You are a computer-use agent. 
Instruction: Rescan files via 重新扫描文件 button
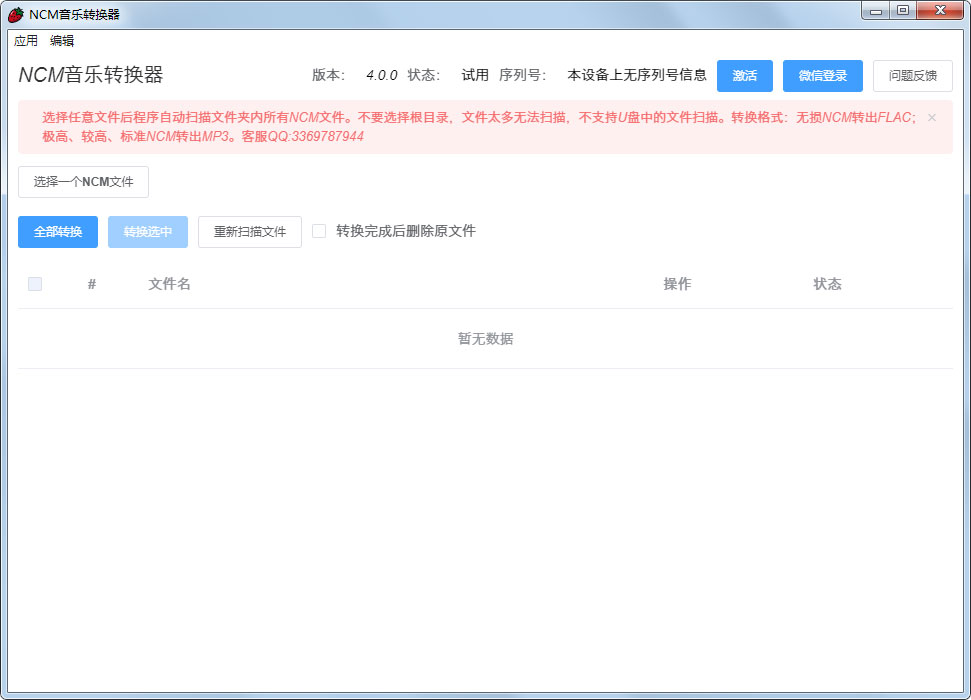coord(249,231)
